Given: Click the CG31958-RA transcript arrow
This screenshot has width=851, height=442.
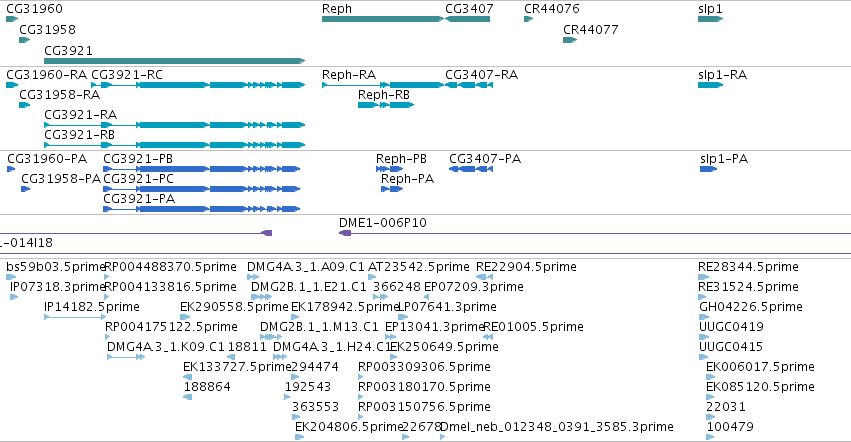Looking at the screenshot, I should point(24,105).
